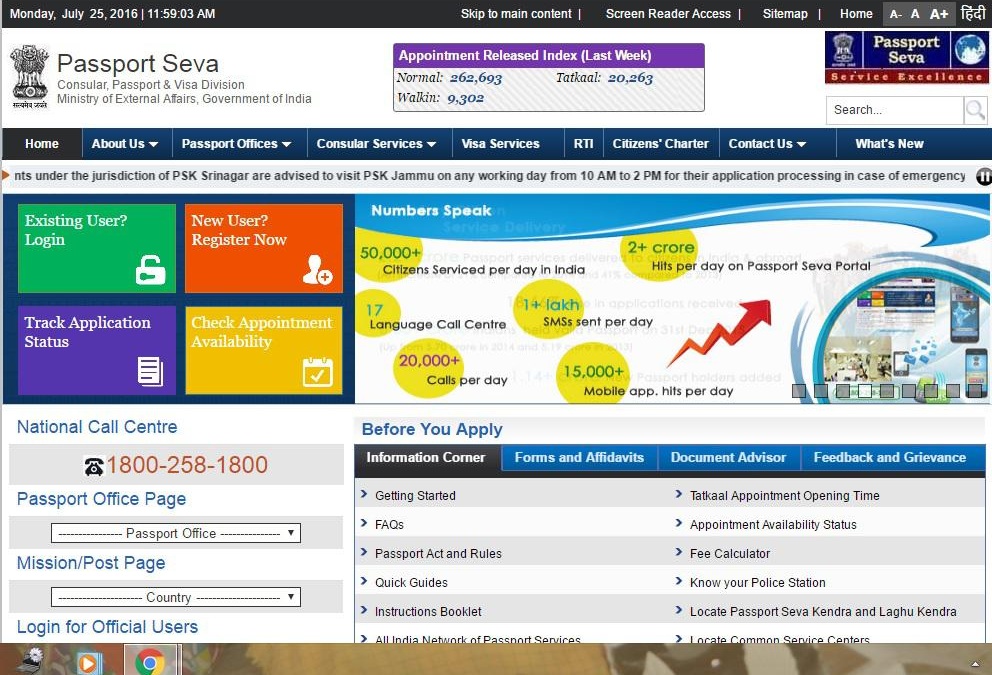Open the Passport Office selection dropdown

(x=174, y=533)
